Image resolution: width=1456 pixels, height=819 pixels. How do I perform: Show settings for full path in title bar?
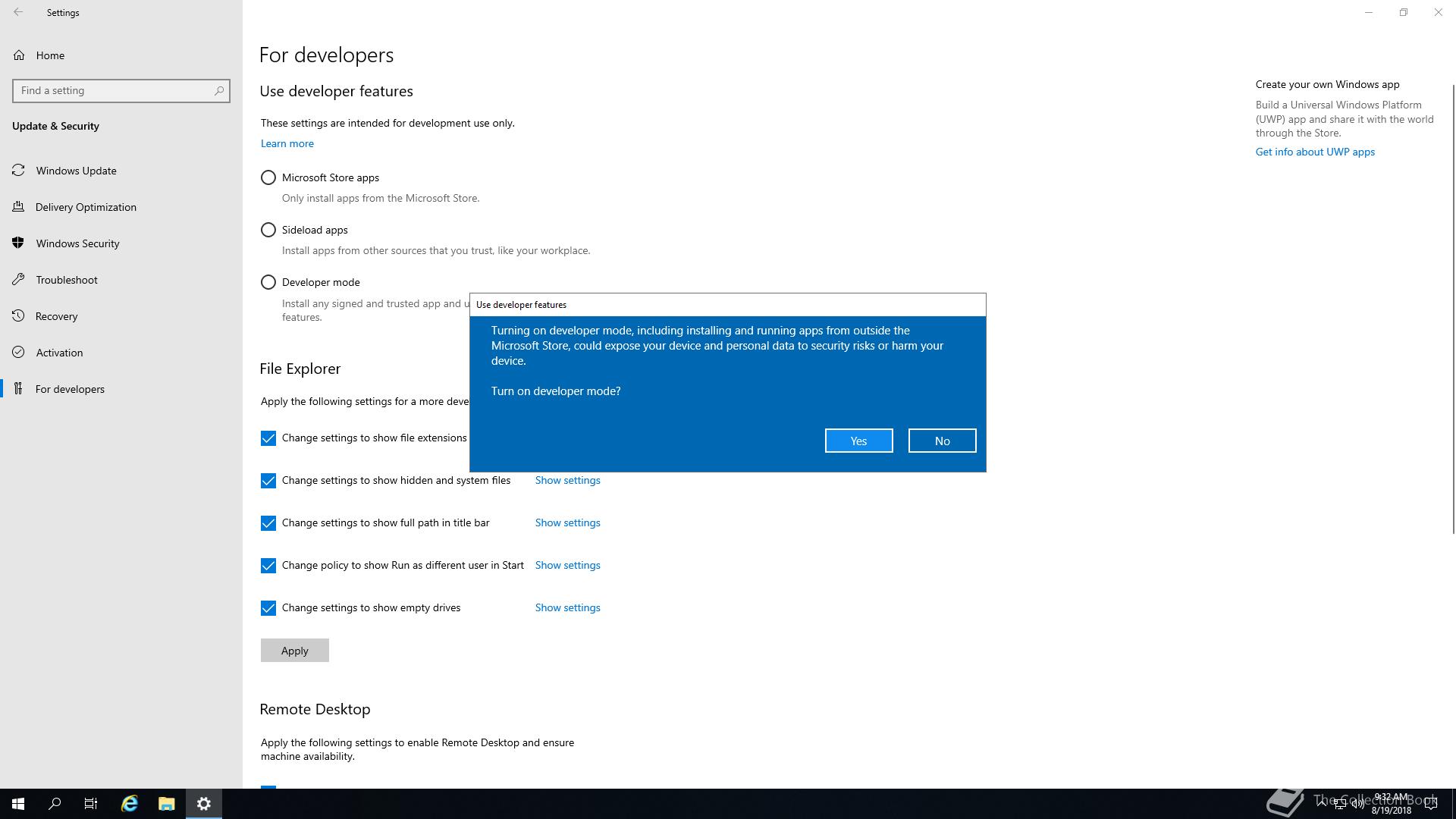point(568,522)
